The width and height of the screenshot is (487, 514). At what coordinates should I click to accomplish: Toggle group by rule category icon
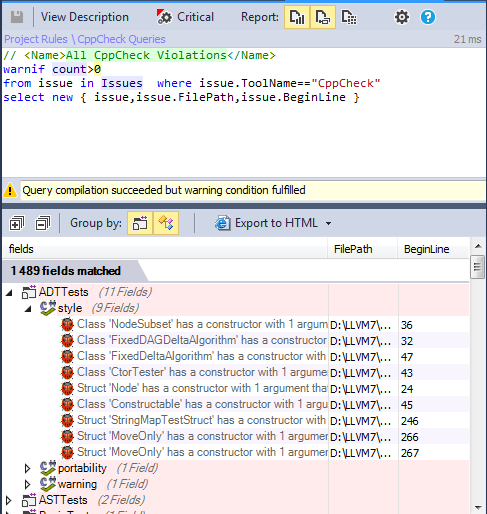pyautogui.click(x=166, y=223)
